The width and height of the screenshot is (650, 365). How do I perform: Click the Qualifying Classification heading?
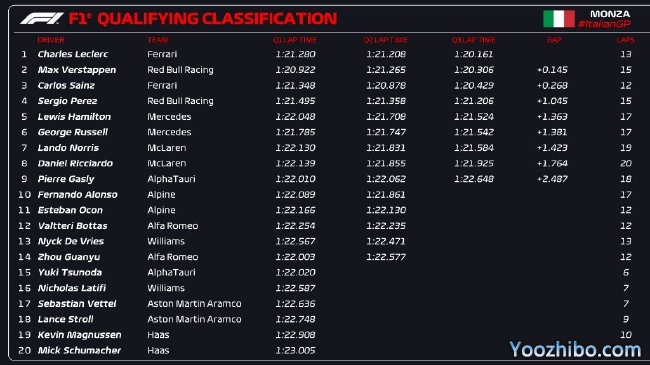point(203,19)
